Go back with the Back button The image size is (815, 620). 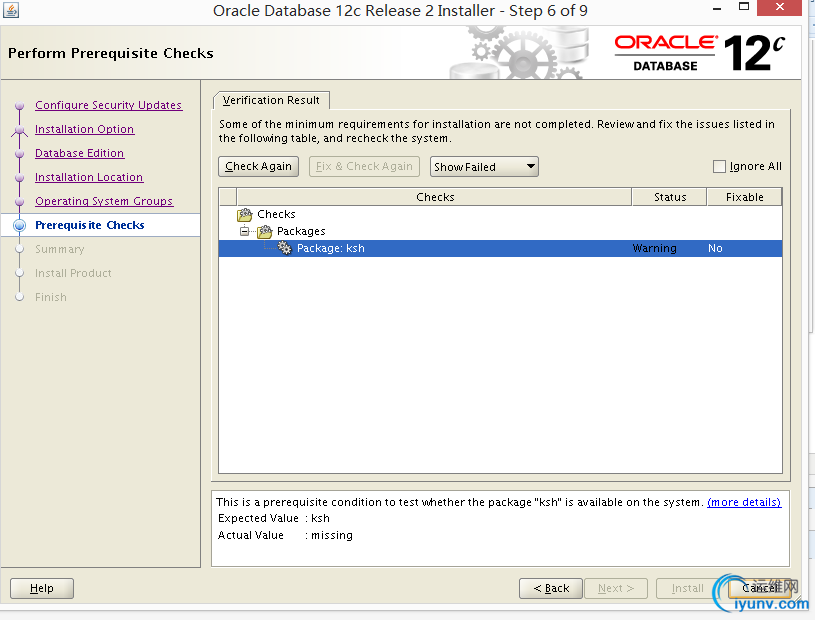[x=551, y=588]
